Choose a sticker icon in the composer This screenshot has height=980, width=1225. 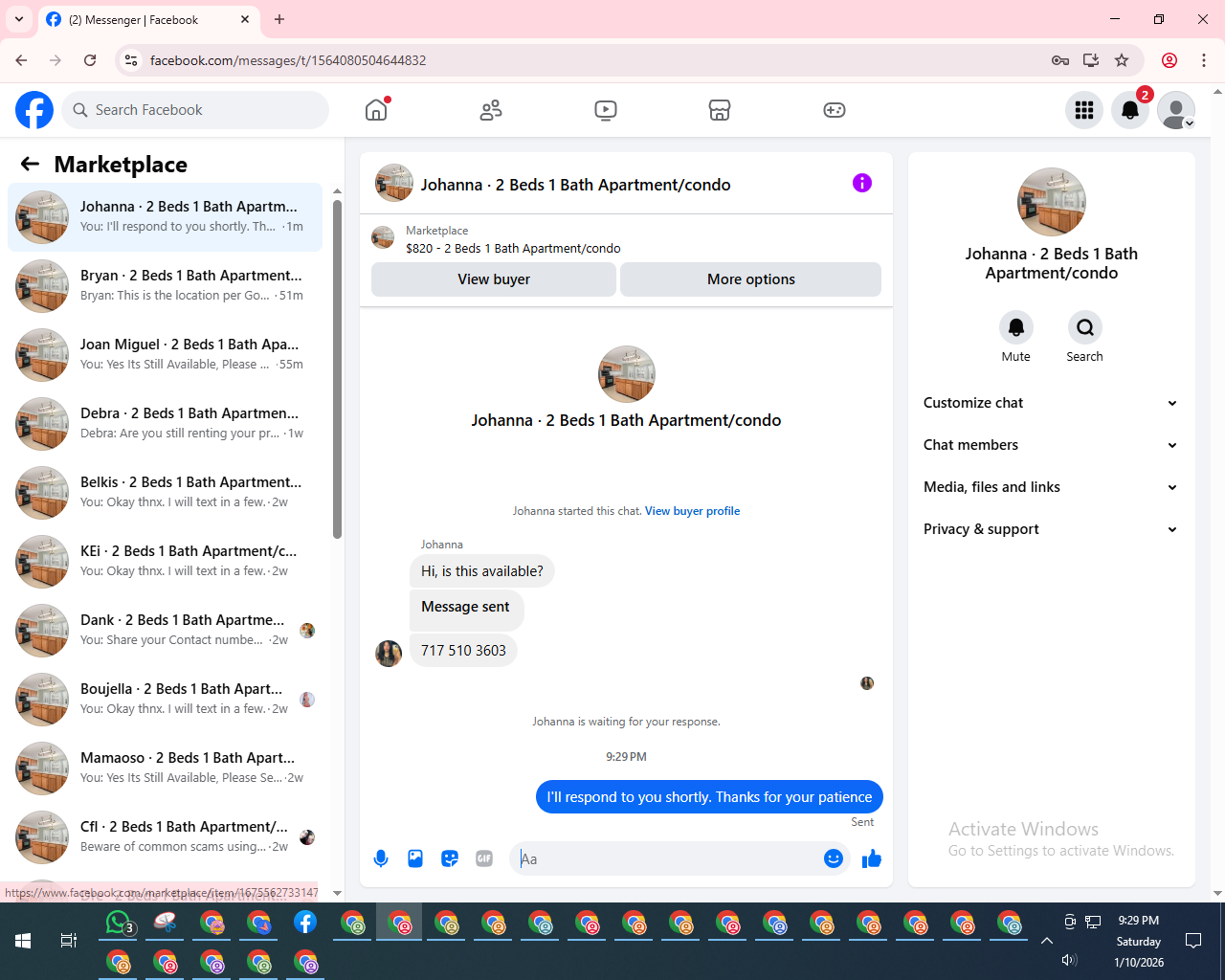450,858
